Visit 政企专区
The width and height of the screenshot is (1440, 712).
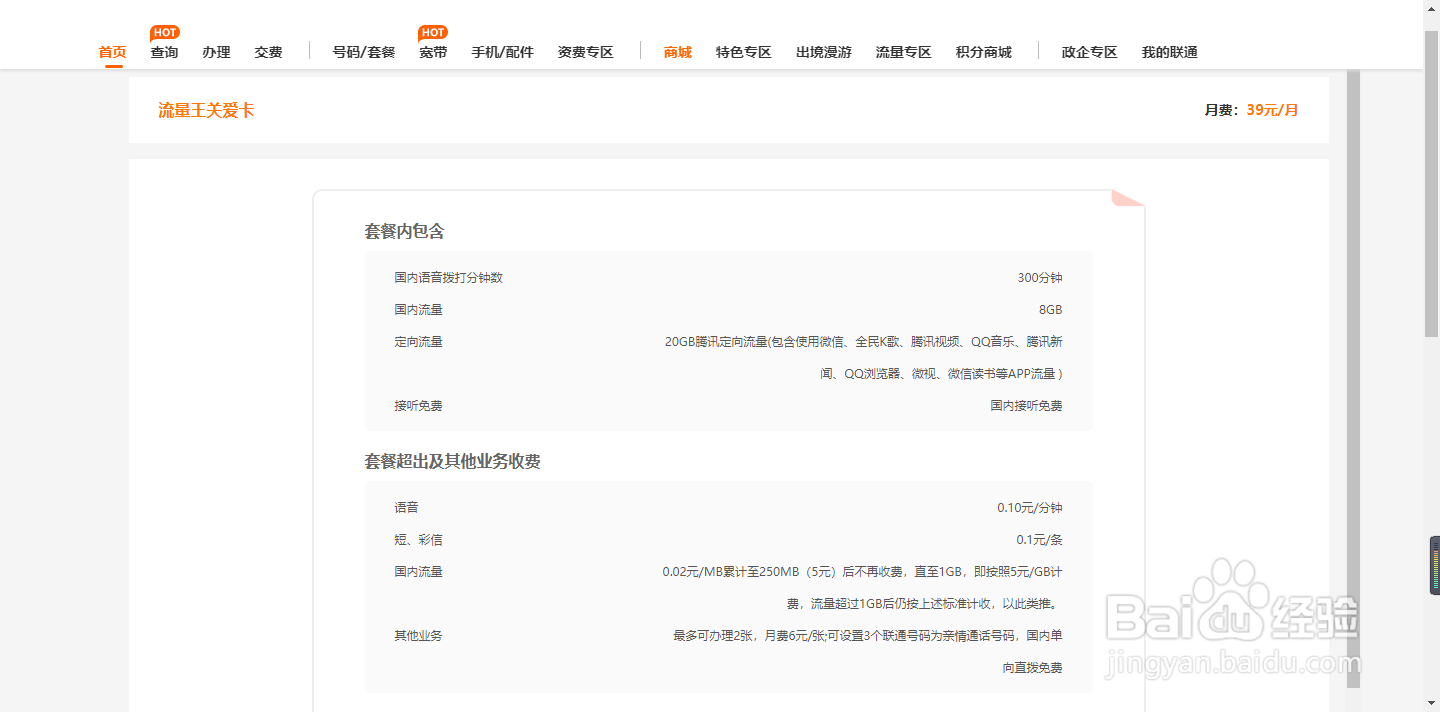point(1090,52)
